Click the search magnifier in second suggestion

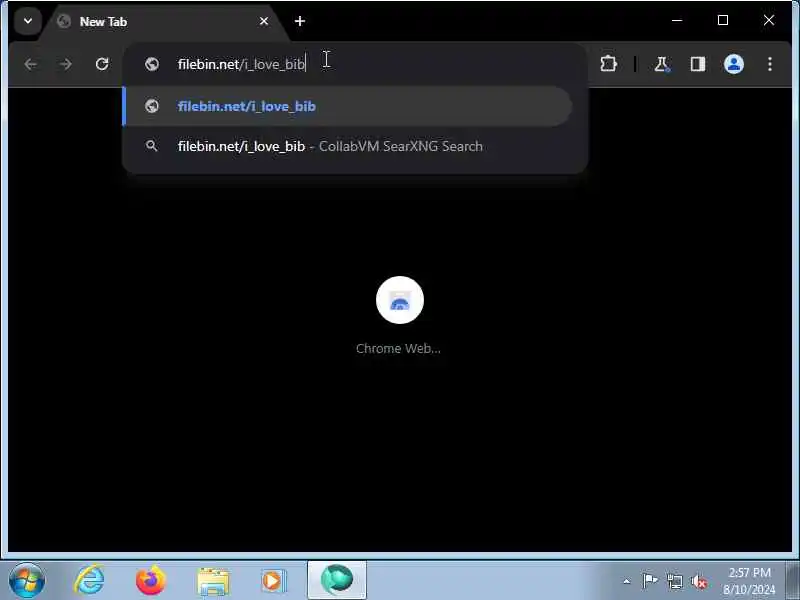pyautogui.click(x=152, y=146)
